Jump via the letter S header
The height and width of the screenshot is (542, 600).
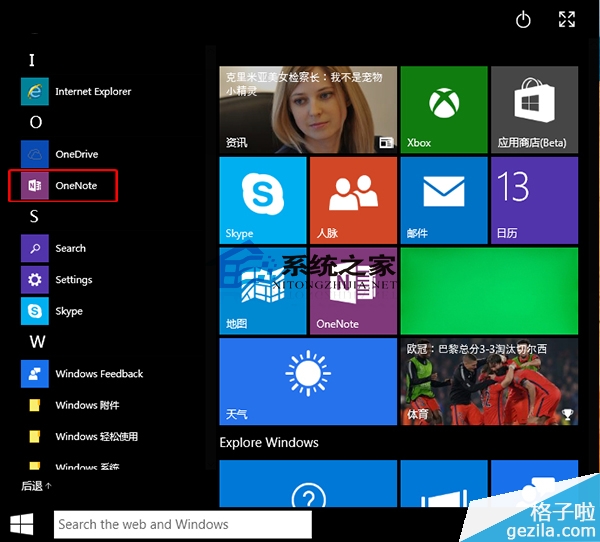(34, 217)
